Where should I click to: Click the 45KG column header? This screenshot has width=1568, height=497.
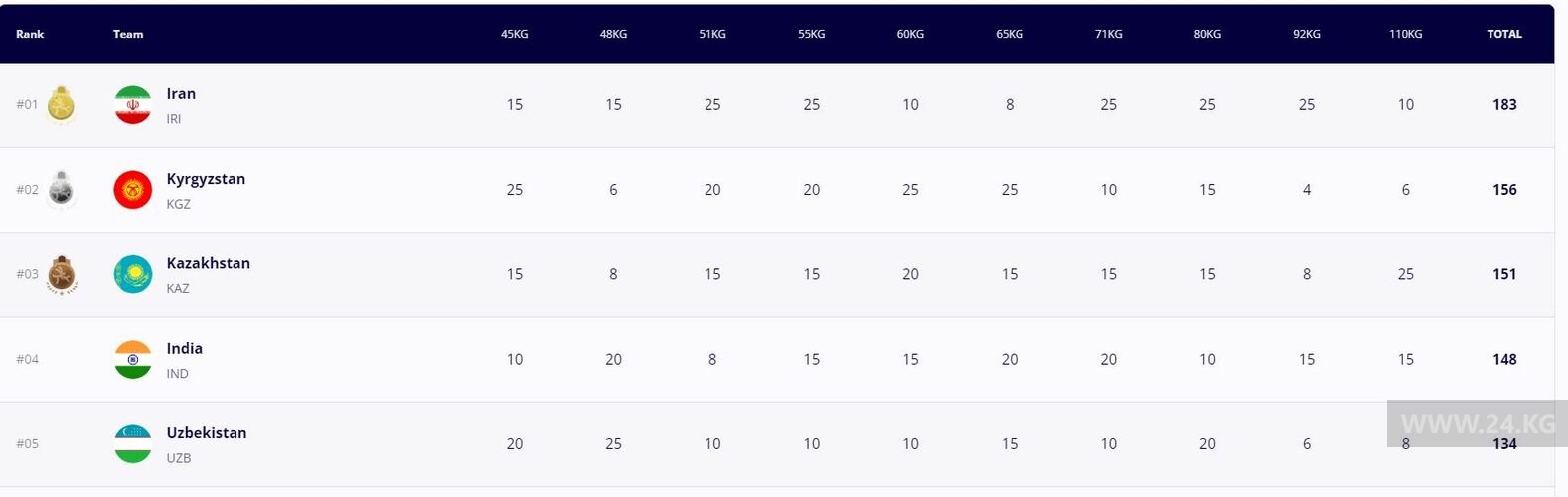(x=514, y=34)
